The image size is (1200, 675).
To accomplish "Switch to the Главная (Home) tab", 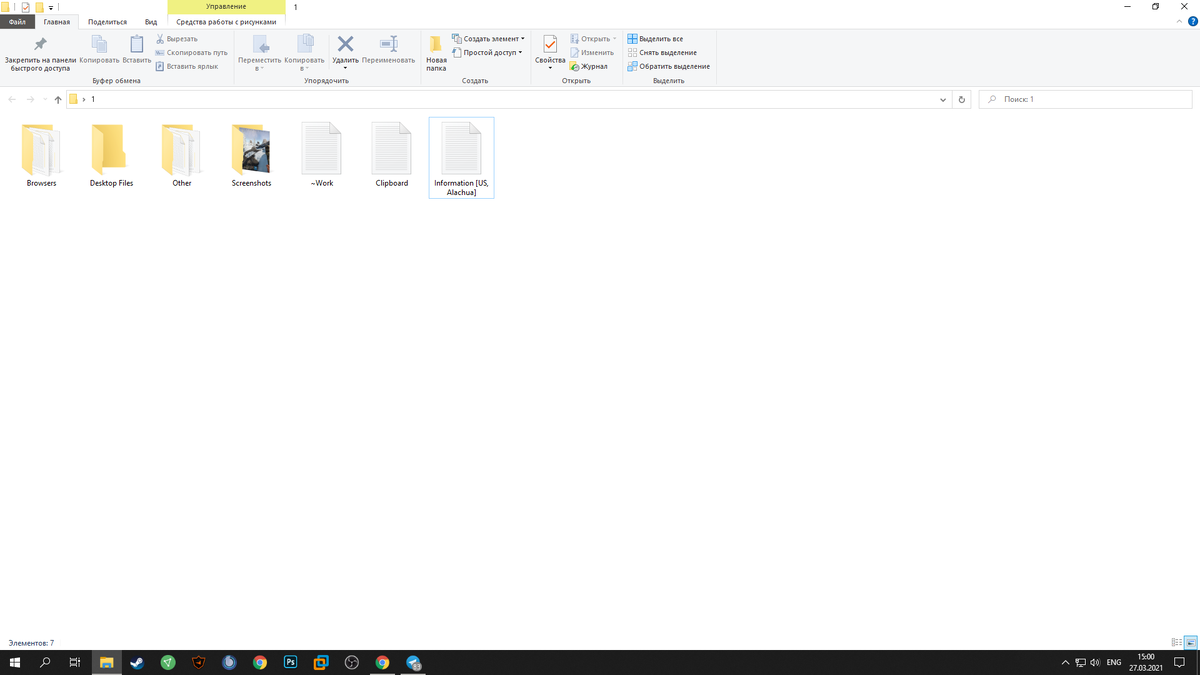I will (x=57, y=21).
